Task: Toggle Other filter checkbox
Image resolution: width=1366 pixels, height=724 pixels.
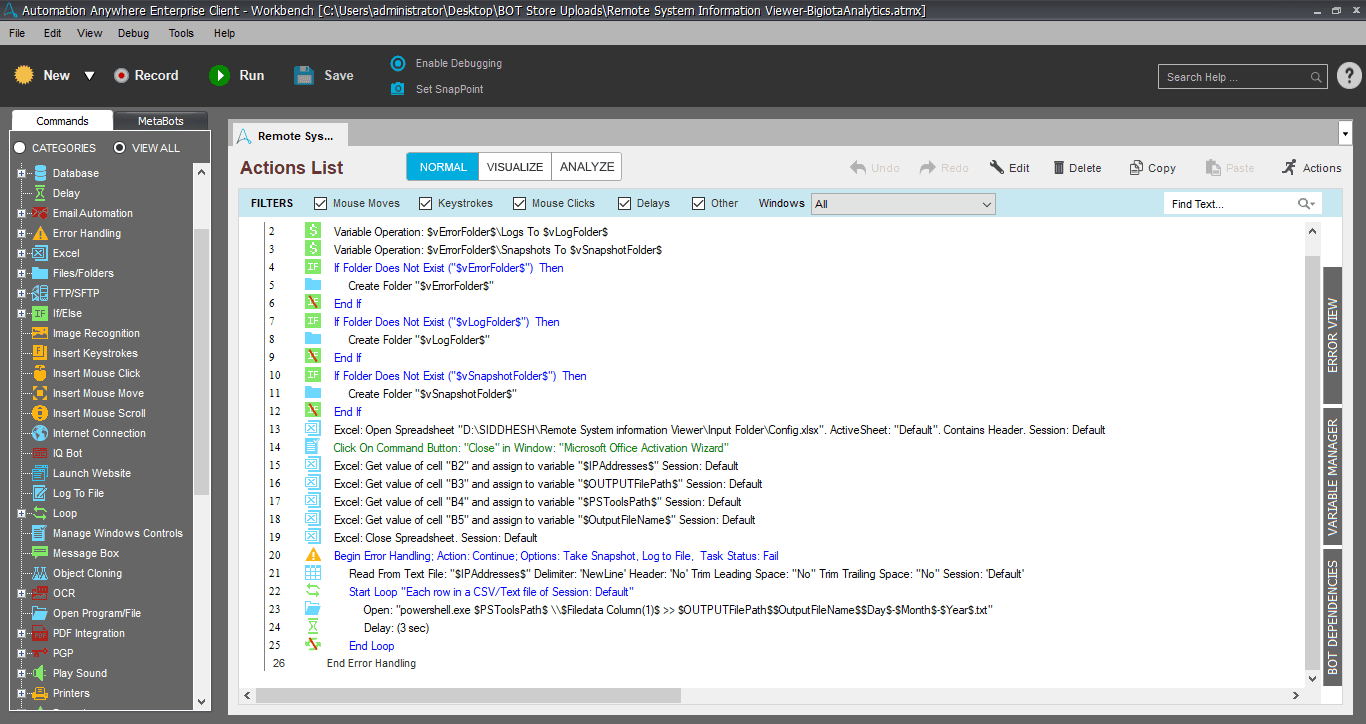Action: pos(698,203)
